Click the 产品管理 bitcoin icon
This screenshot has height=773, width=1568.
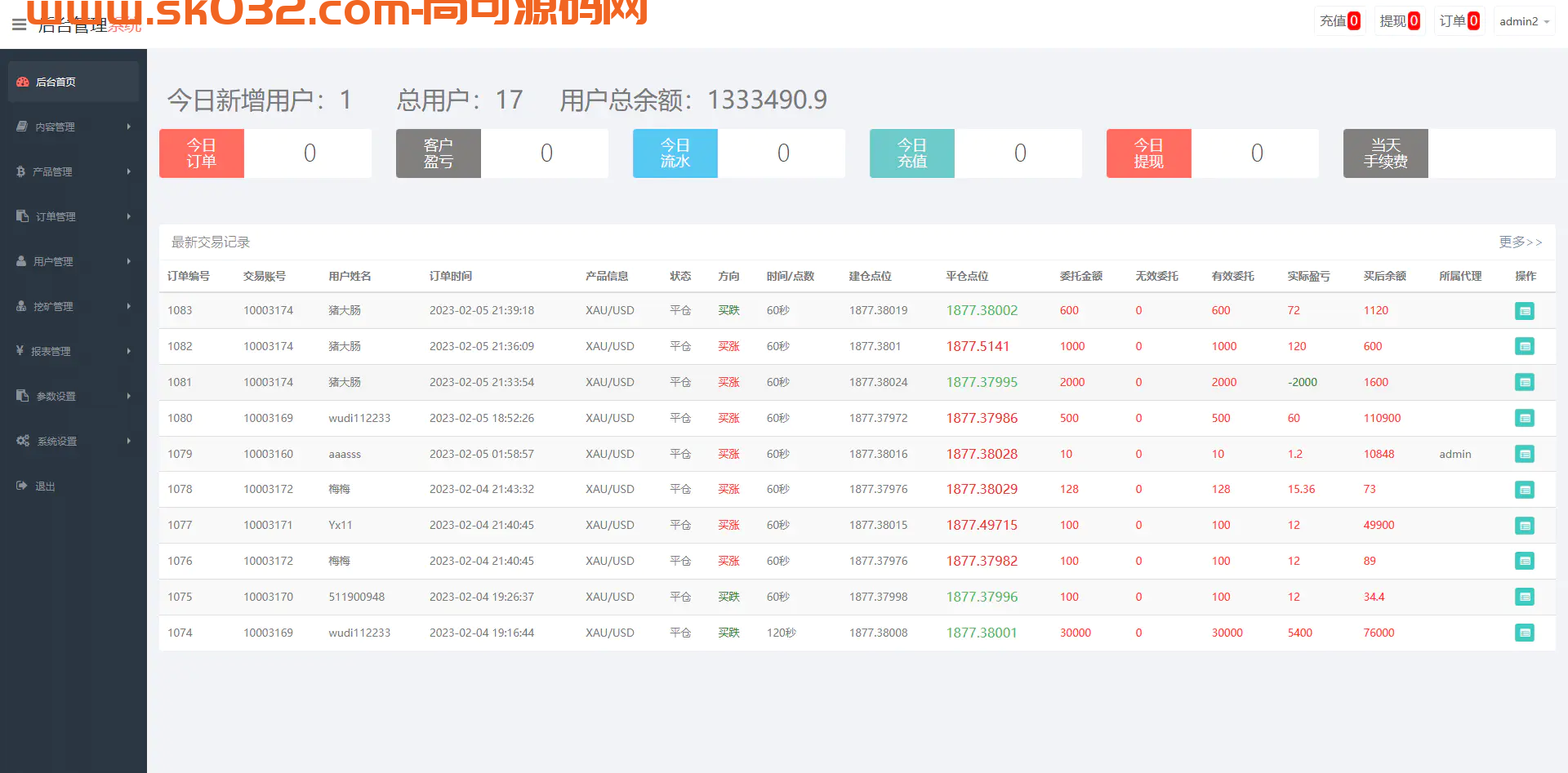[21, 171]
